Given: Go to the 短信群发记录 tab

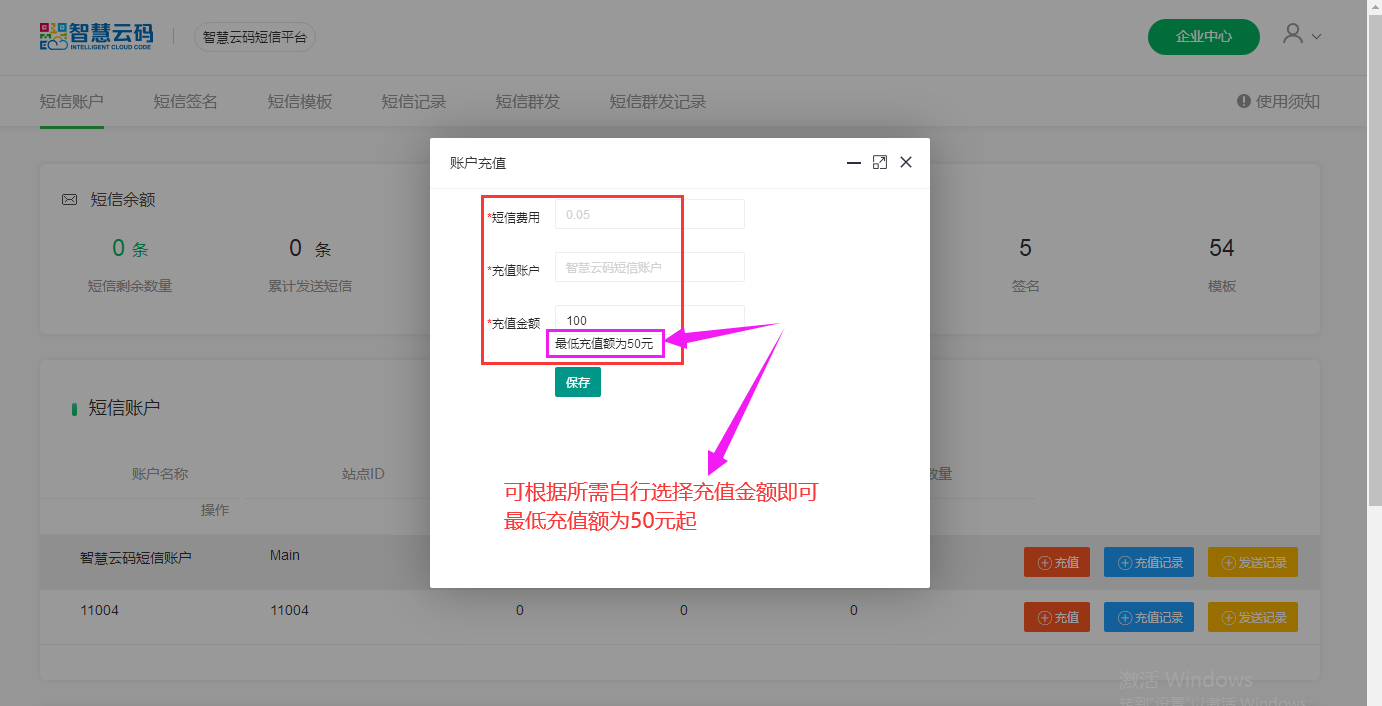Looking at the screenshot, I should coord(657,101).
